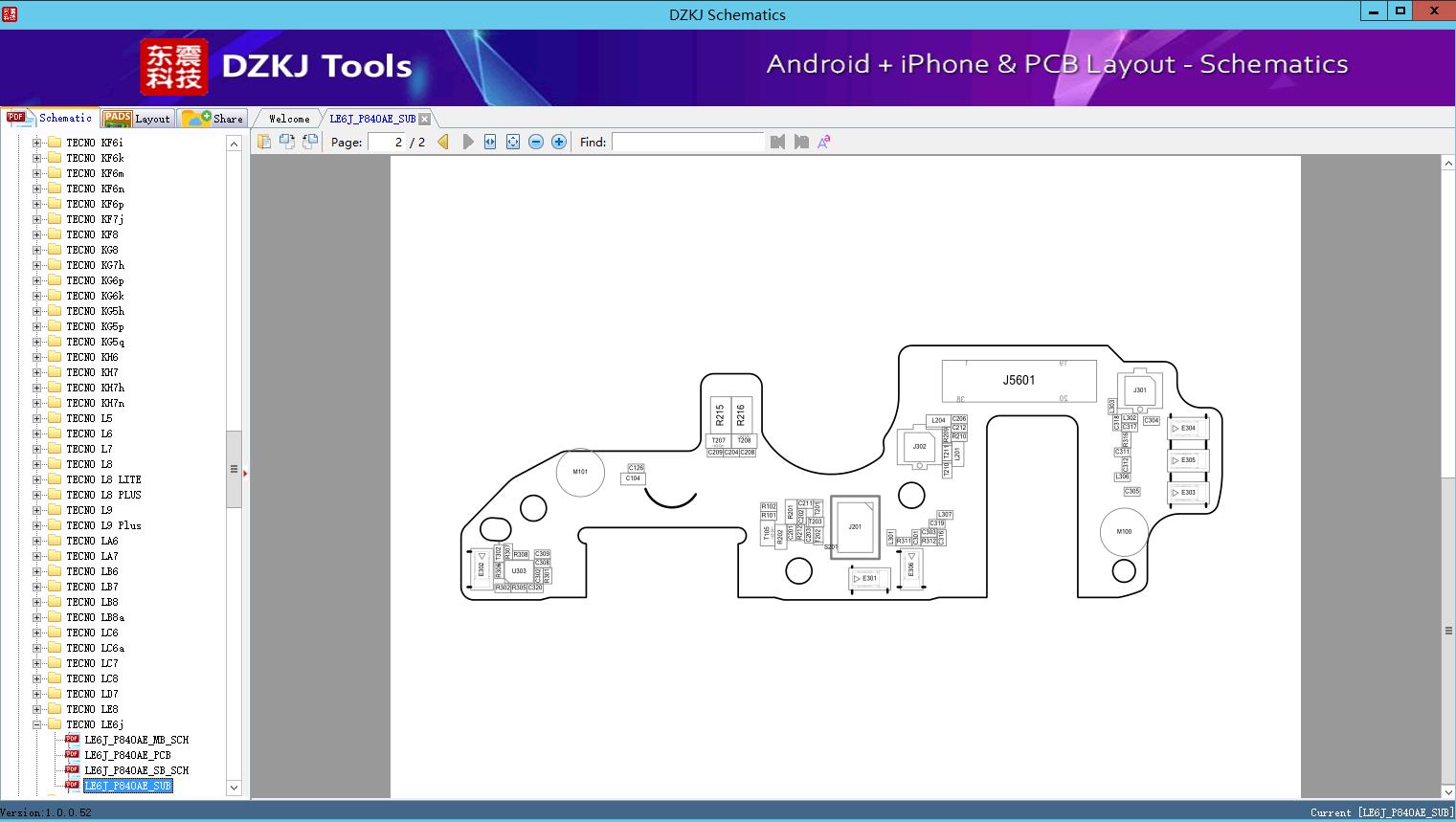Collapse the TECNO LE6j folder
1456x822 pixels.
coord(37,724)
